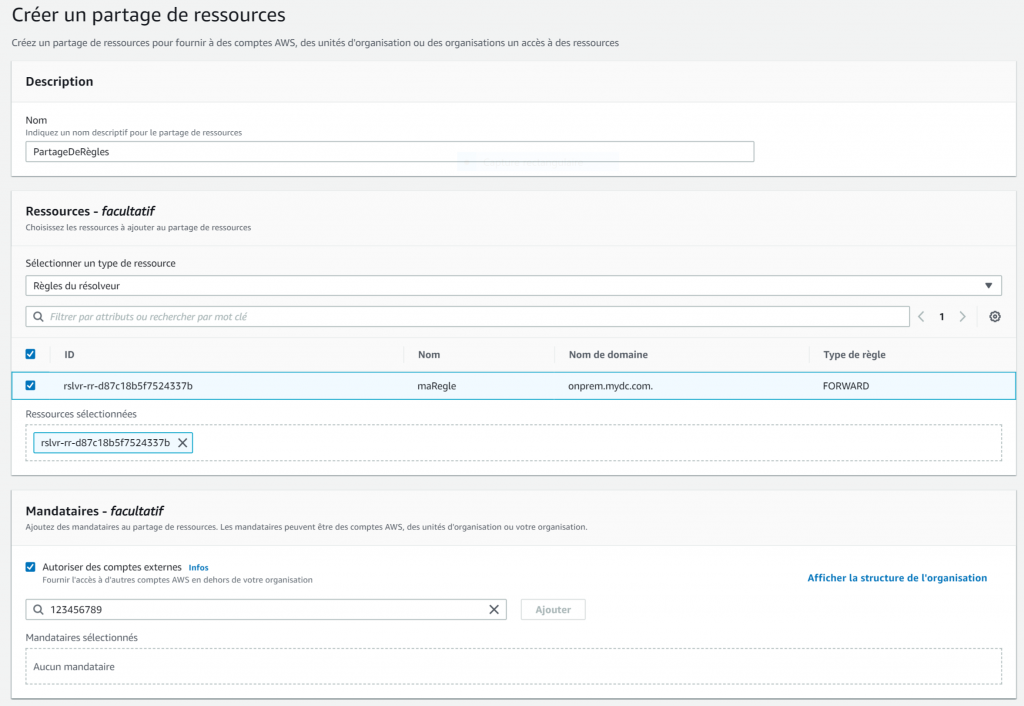Sort by the ID column header
Screen dimensions: 1024x706
click(x=69, y=355)
